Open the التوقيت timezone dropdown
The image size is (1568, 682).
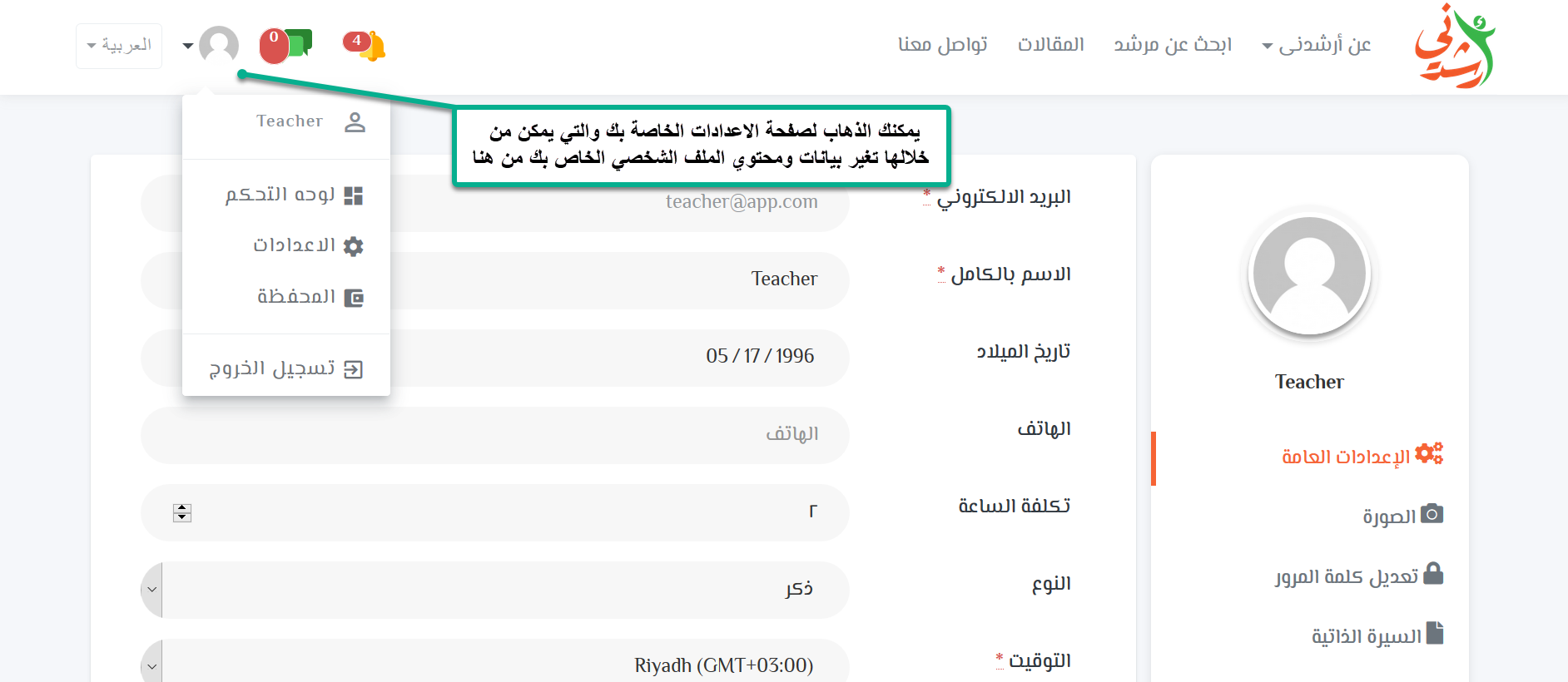pos(494,665)
